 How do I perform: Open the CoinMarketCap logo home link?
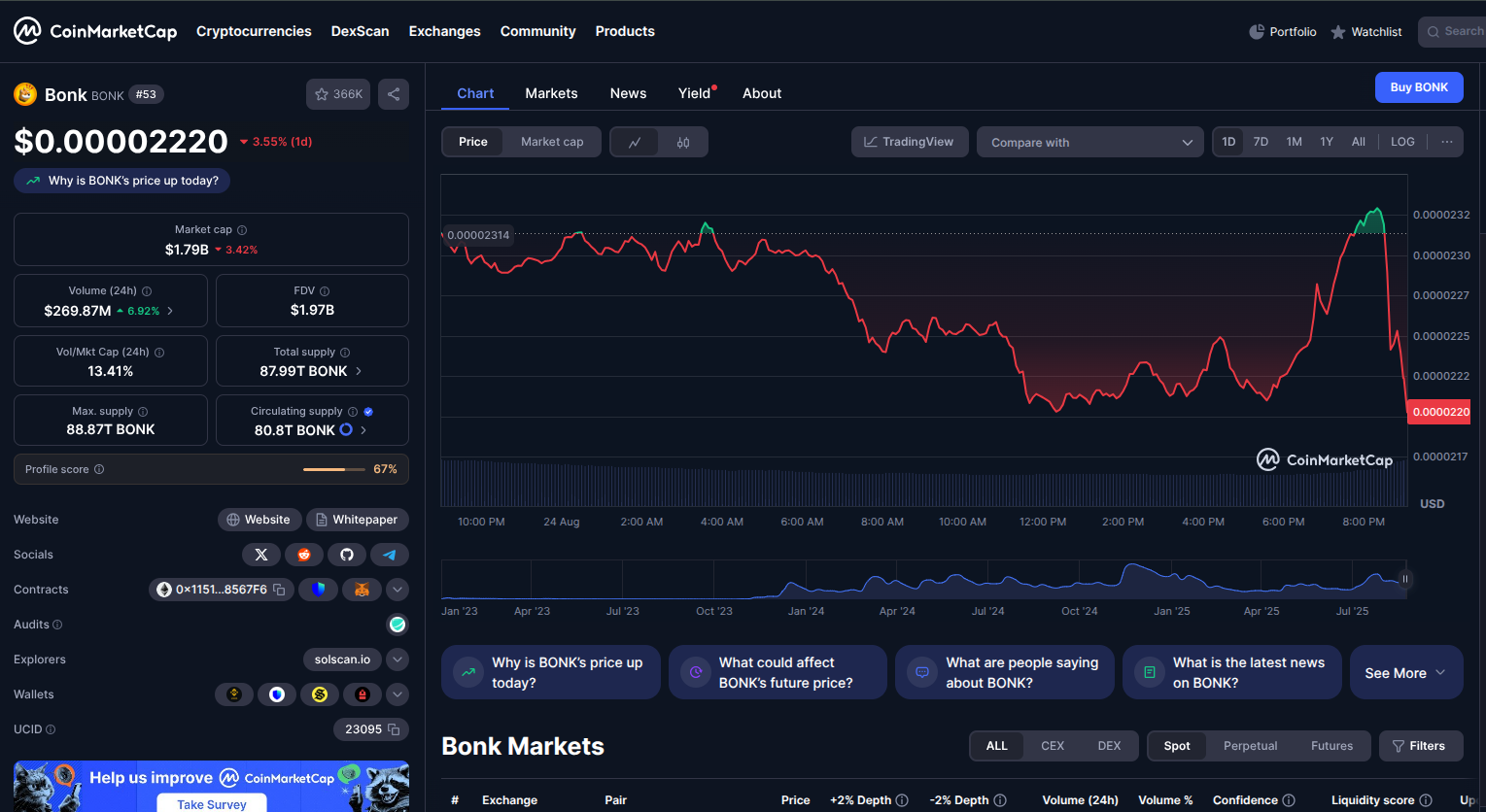coord(95,31)
